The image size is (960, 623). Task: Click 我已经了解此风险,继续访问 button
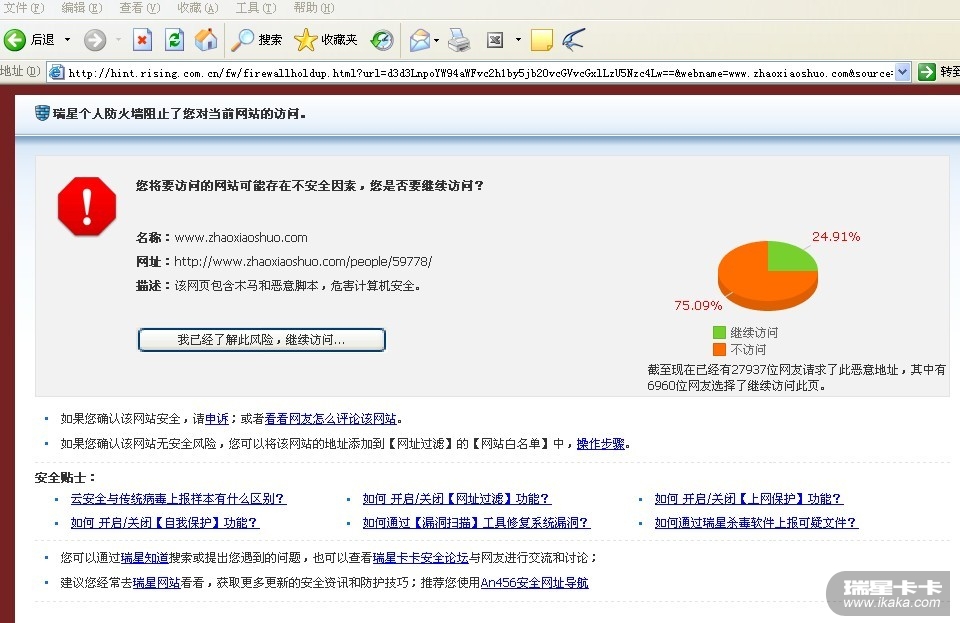(261, 340)
